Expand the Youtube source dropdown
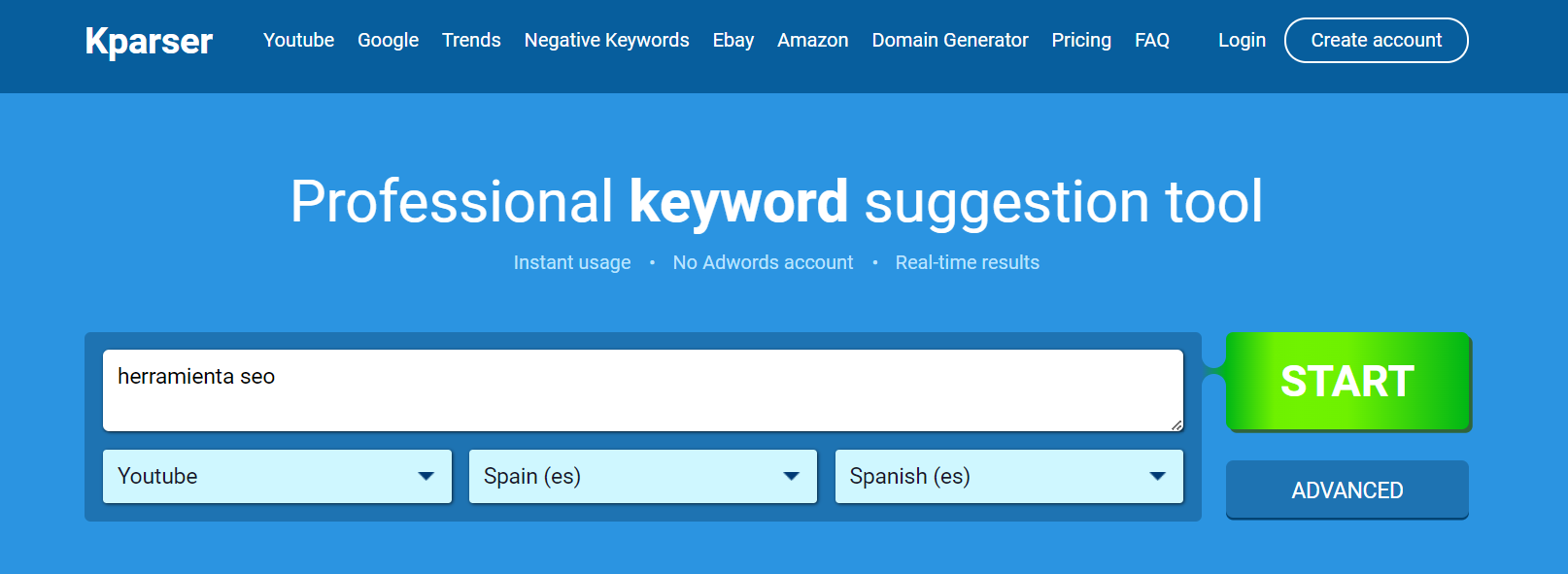Image resolution: width=1568 pixels, height=574 pixels. pos(277,476)
